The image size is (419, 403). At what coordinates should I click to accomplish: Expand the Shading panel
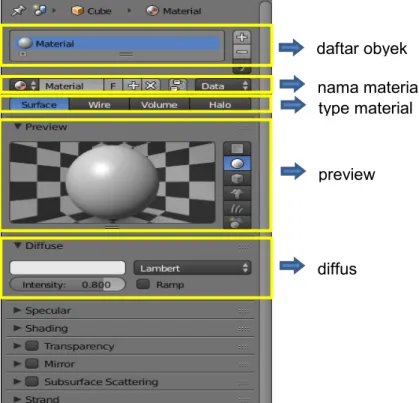pyautogui.click(x=17, y=328)
